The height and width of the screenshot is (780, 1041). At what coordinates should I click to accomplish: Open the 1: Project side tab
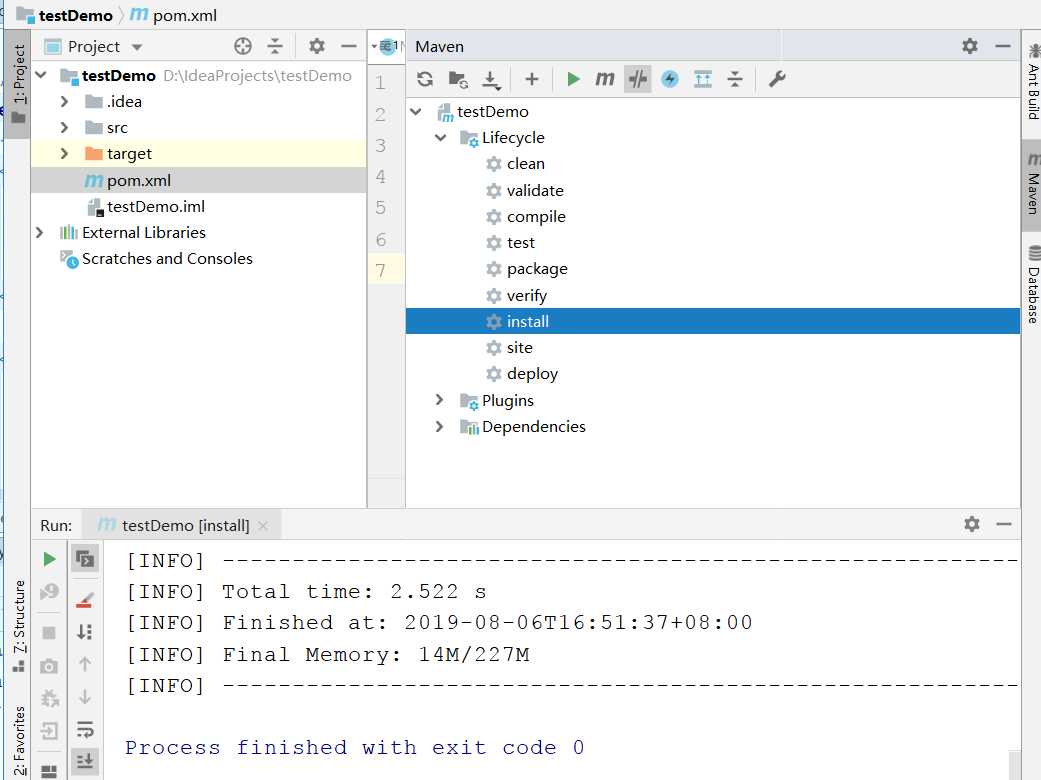pyautogui.click(x=18, y=83)
